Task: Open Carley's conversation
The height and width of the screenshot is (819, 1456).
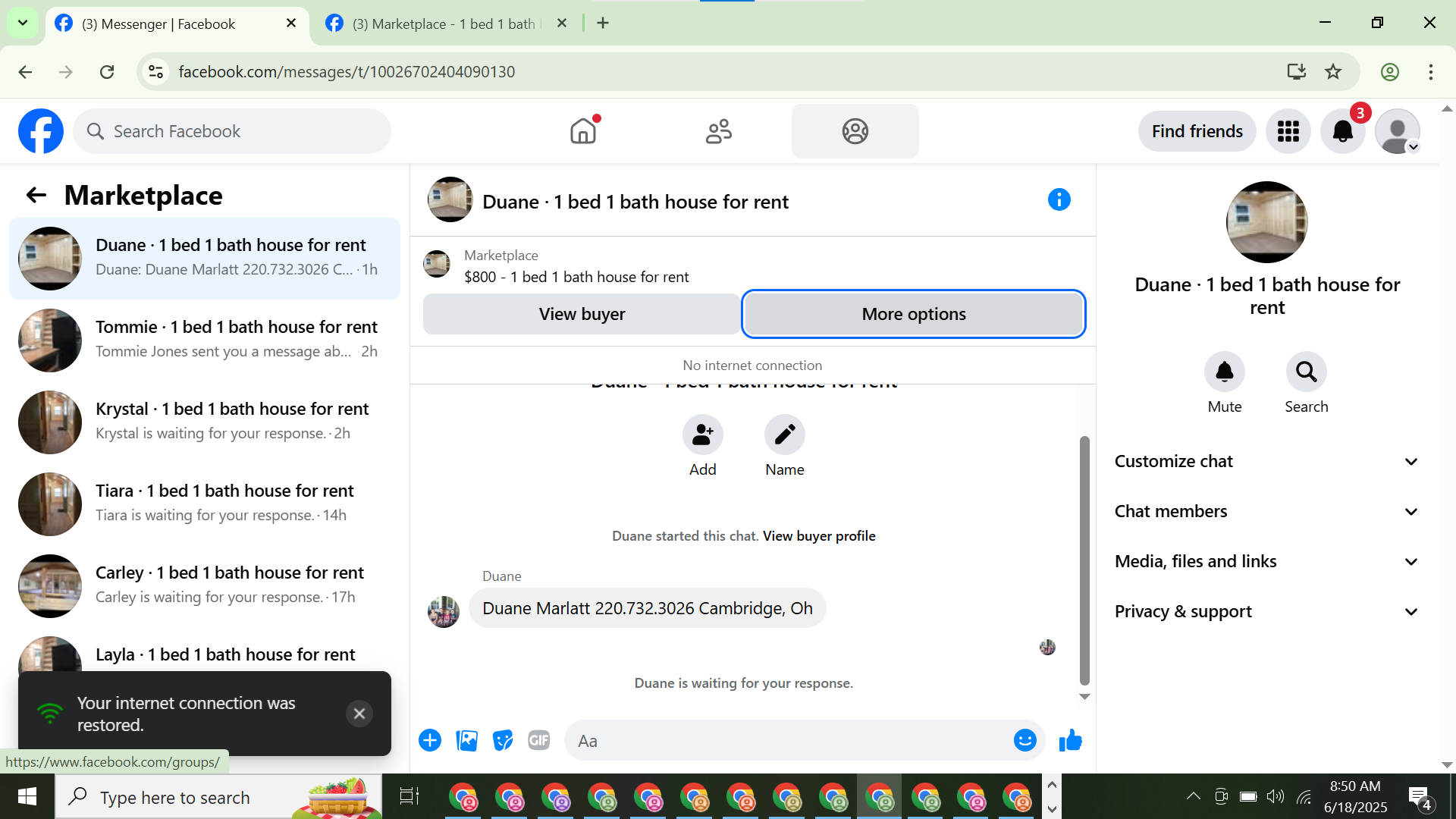Action: click(205, 585)
